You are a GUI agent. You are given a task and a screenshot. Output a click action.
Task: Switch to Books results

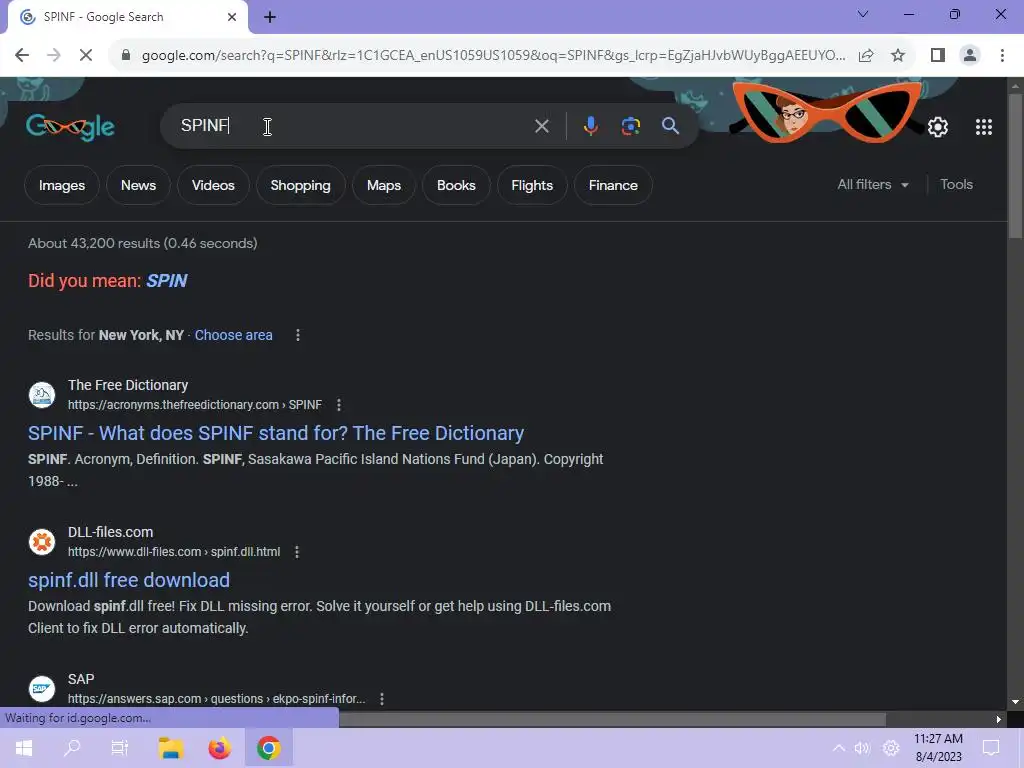coord(456,185)
